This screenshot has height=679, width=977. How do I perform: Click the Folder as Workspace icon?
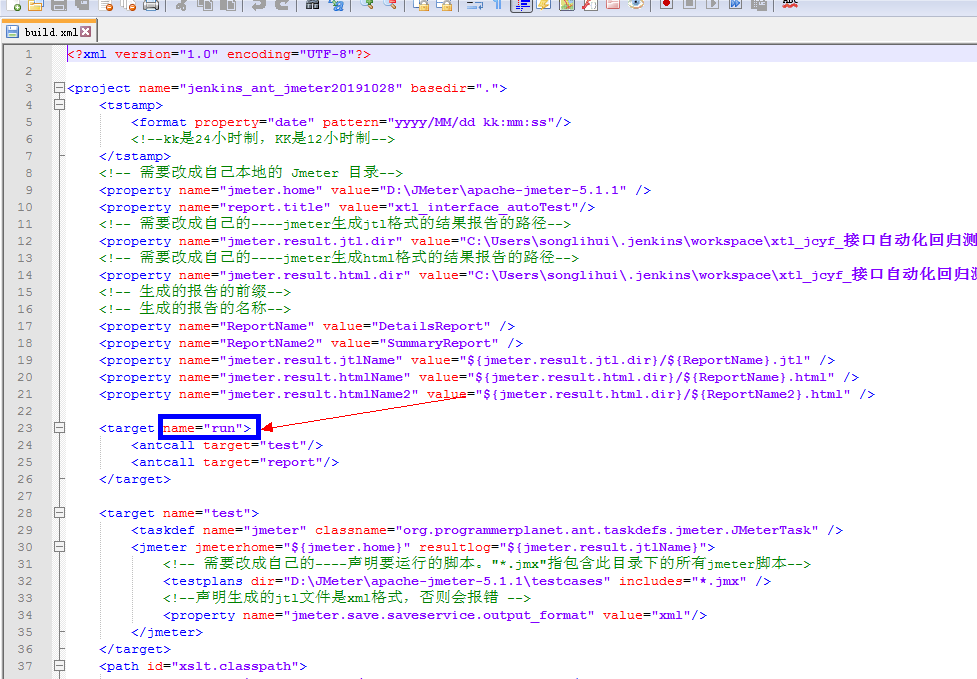[613, 5]
